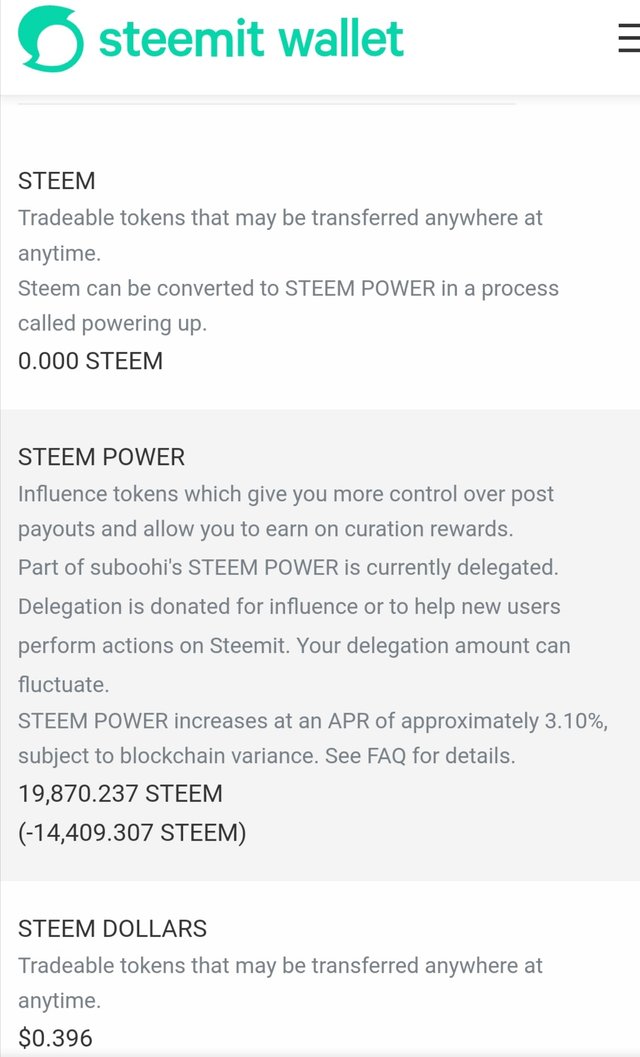Click the 'steemit wallet' brand text
Viewport: 640px width, 1057px height.
(x=251, y=38)
